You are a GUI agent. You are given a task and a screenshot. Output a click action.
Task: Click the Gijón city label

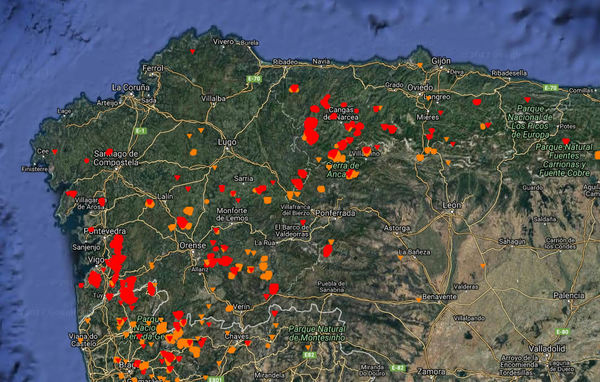pos(441,61)
